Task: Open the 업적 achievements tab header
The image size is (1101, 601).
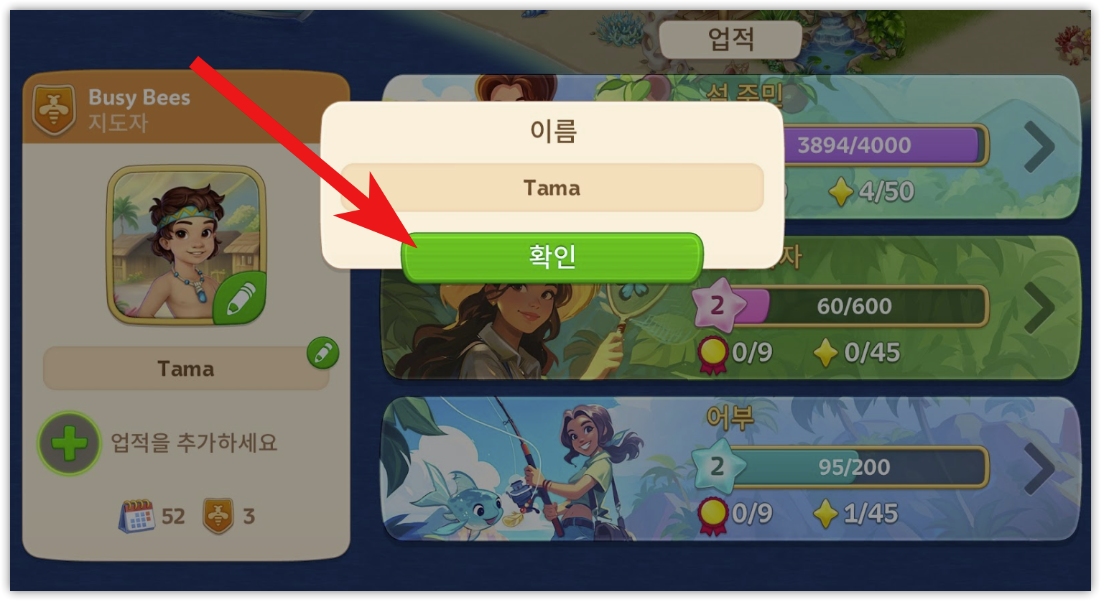Action: point(730,39)
